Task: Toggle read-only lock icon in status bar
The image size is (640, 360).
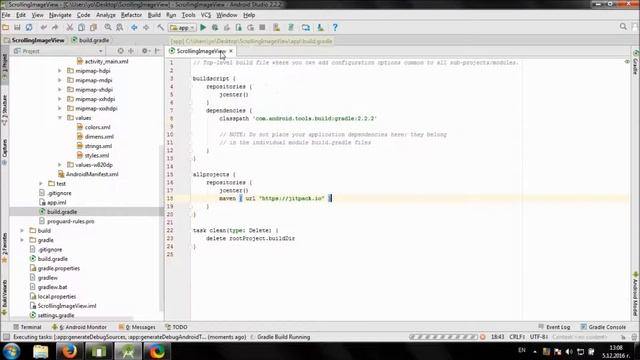Action: tap(623, 337)
